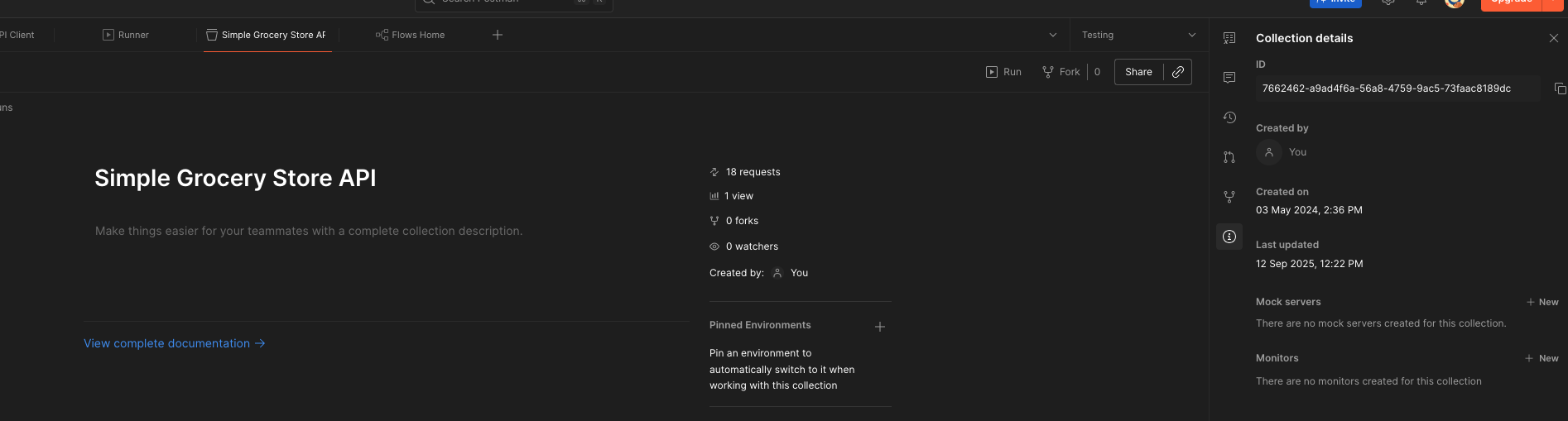The width and height of the screenshot is (1568, 421).
Task: Click the Created on date value
Action: click(1309, 210)
